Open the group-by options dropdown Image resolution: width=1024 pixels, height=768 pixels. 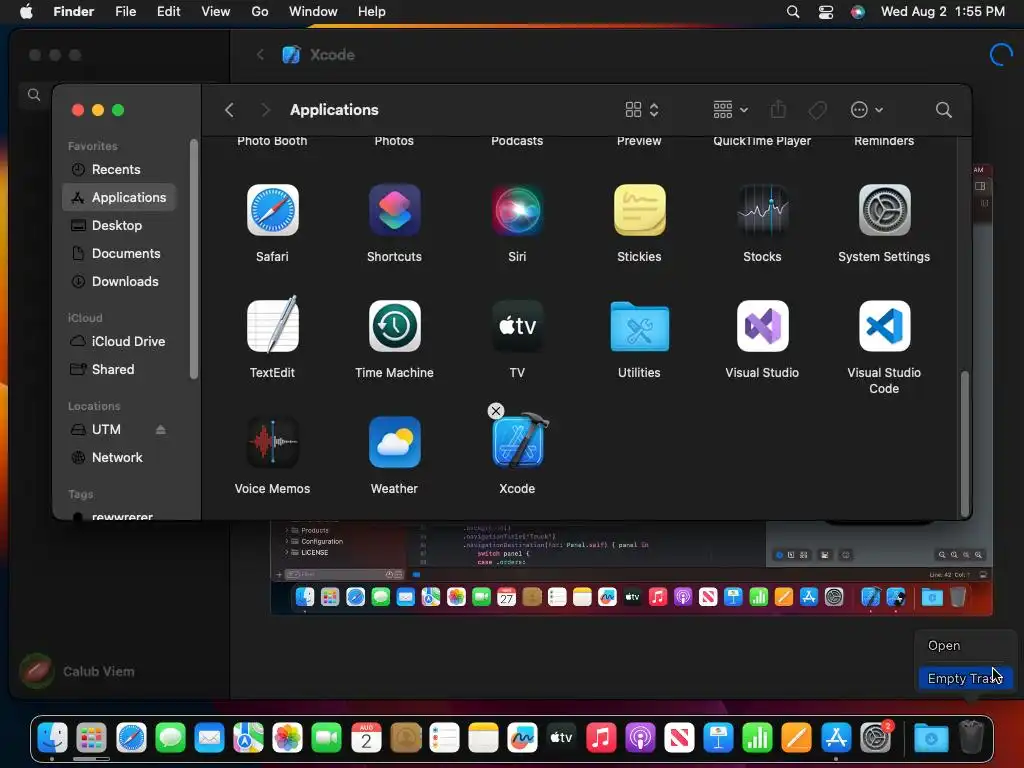coord(731,110)
